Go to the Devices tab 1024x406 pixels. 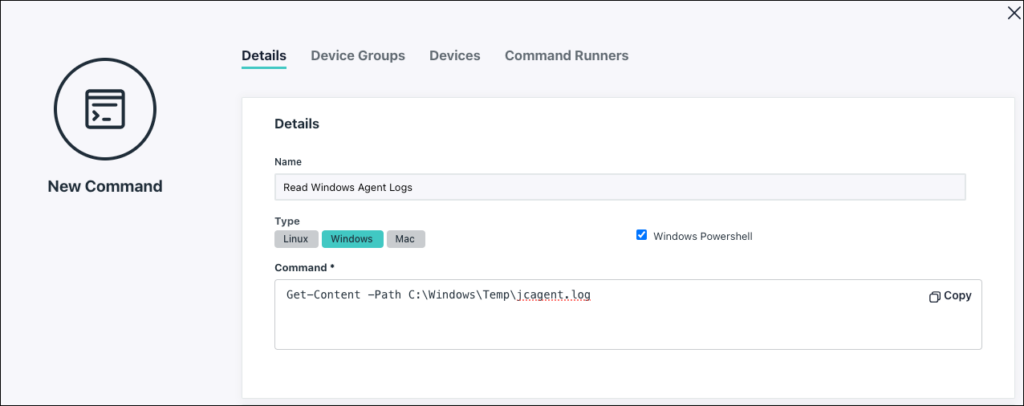[x=454, y=56]
